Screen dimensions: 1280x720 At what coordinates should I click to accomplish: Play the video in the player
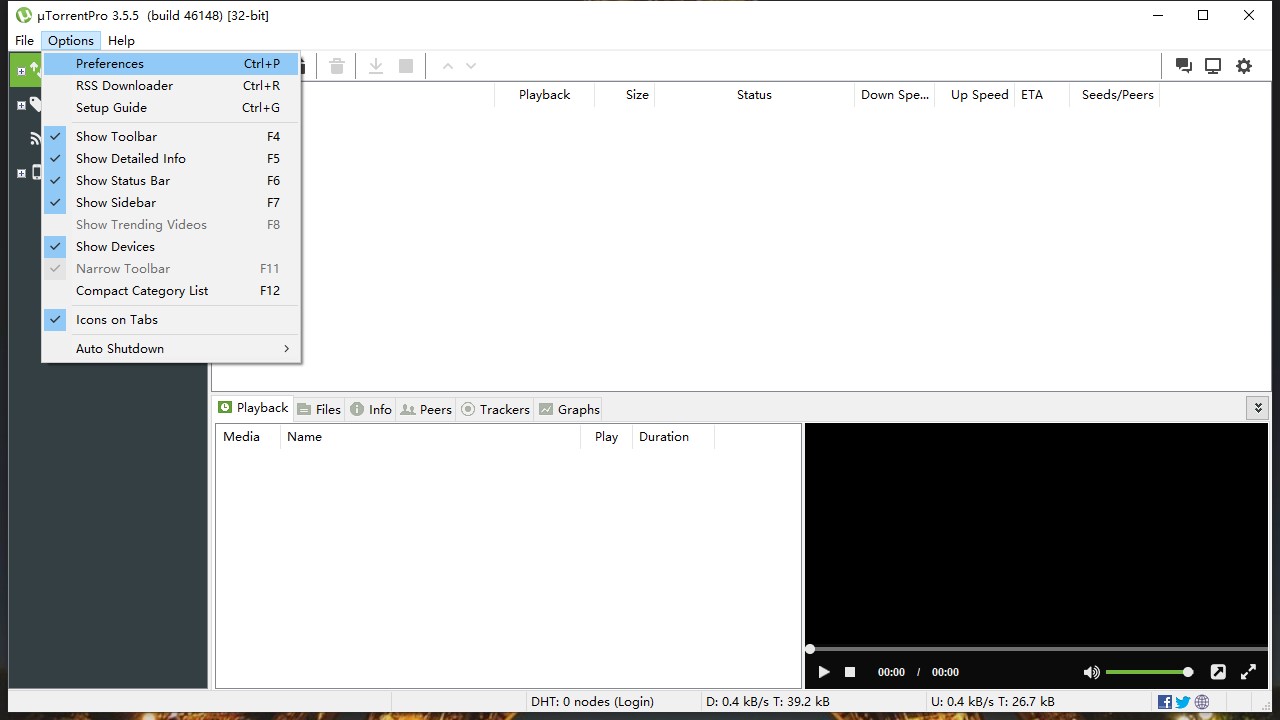tap(824, 672)
